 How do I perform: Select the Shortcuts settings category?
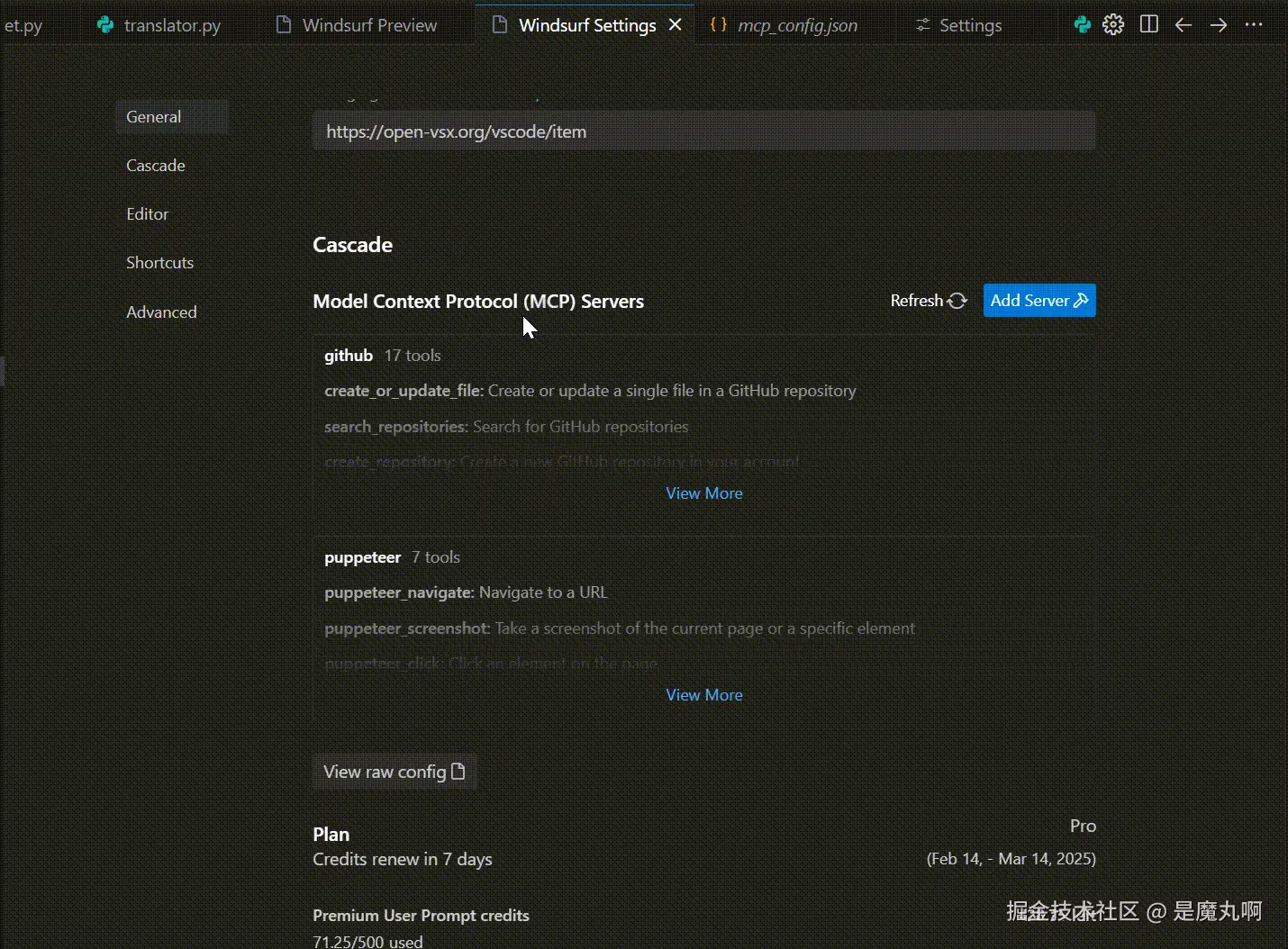pos(160,263)
